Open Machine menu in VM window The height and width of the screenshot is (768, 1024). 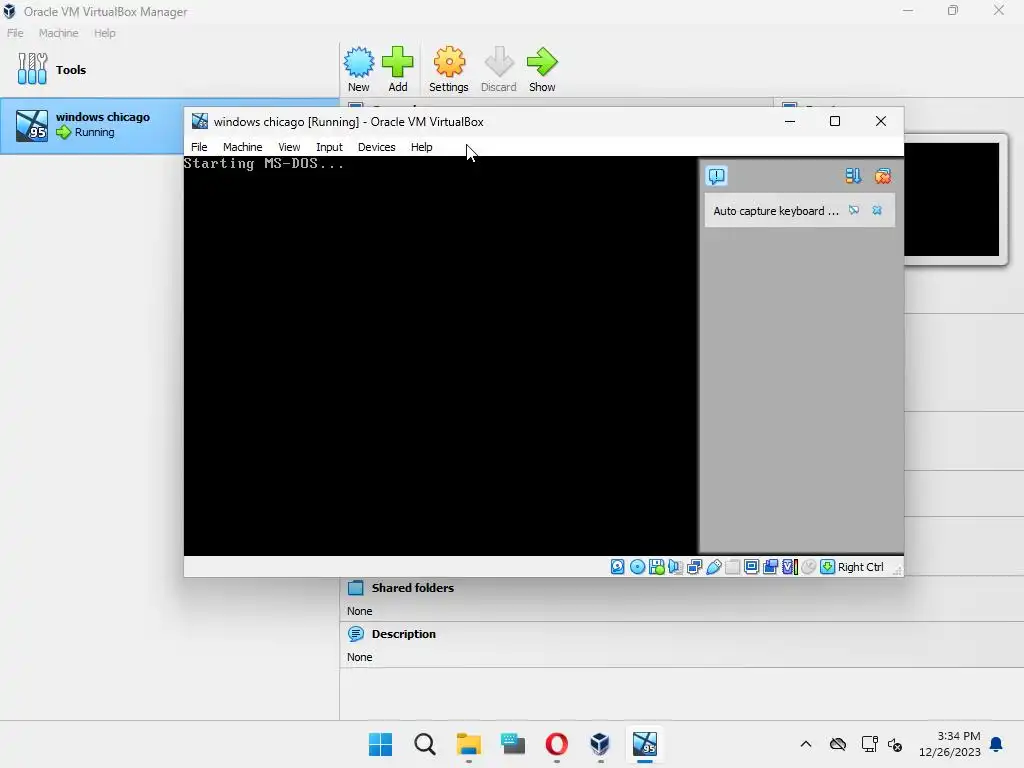(242, 147)
